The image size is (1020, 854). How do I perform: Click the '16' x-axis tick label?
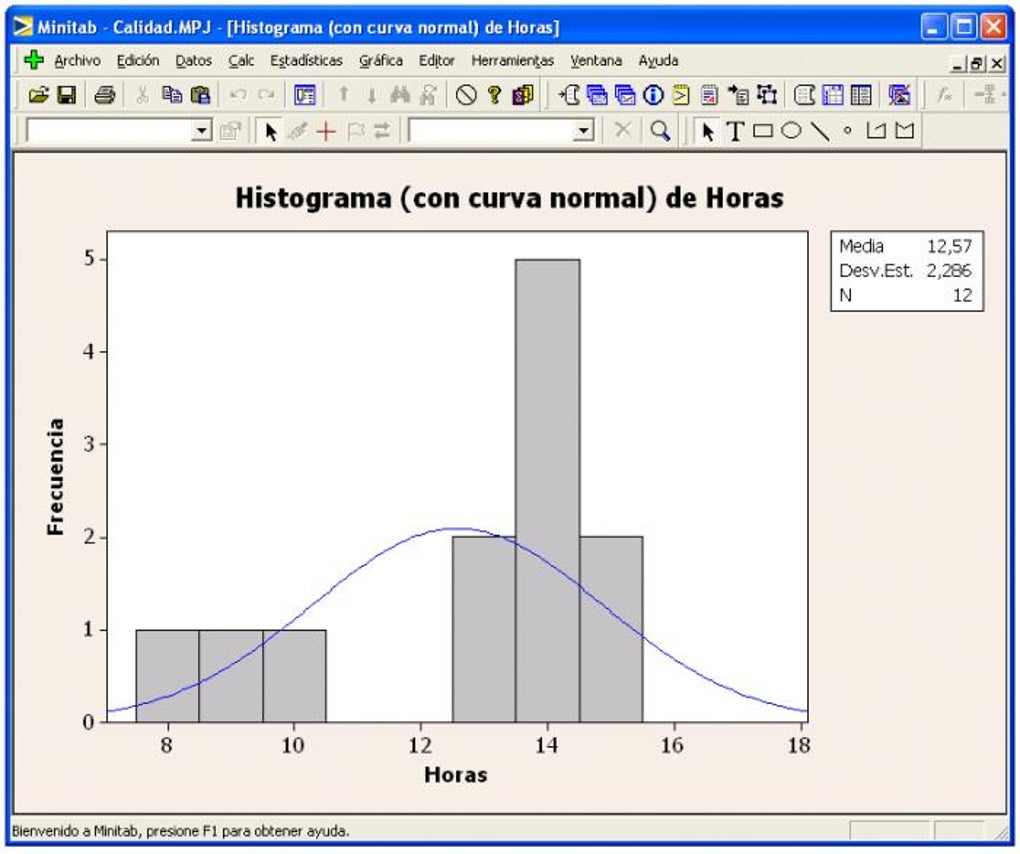[672, 745]
